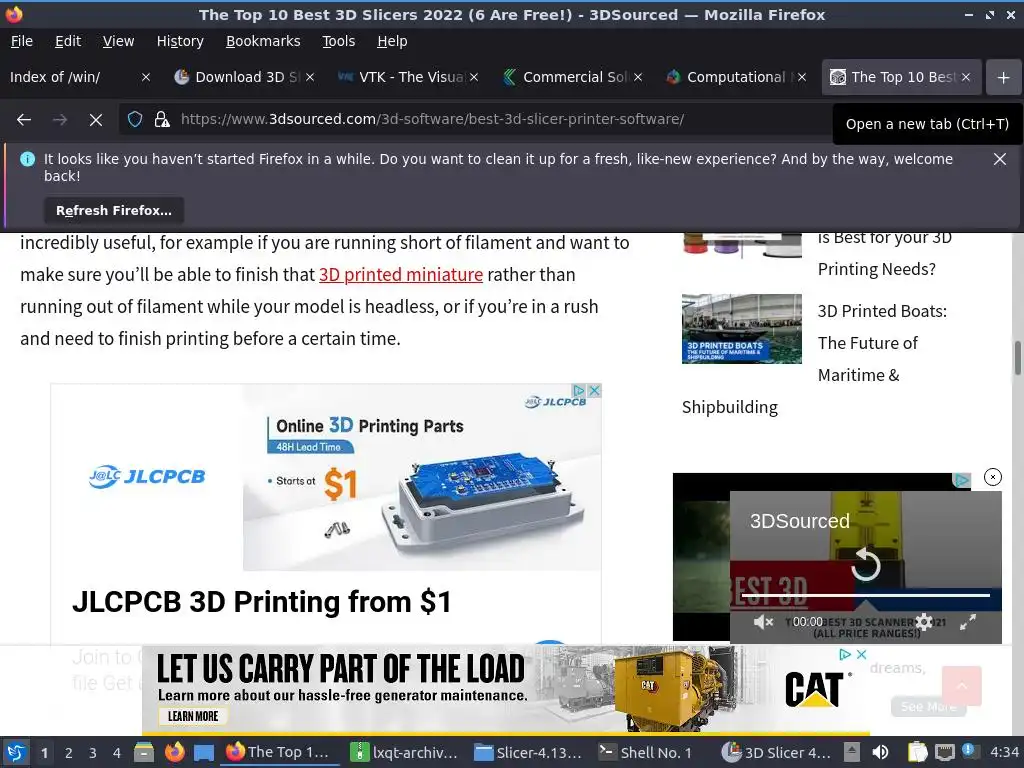
Task: Open a new tab with plus button
Action: tap(1003, 77)
